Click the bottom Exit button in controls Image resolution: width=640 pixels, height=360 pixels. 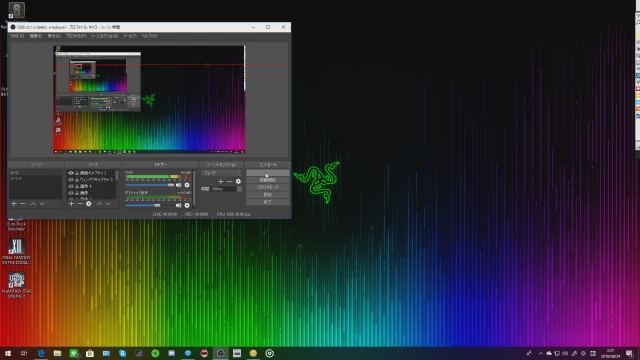(x=268, y=202)
